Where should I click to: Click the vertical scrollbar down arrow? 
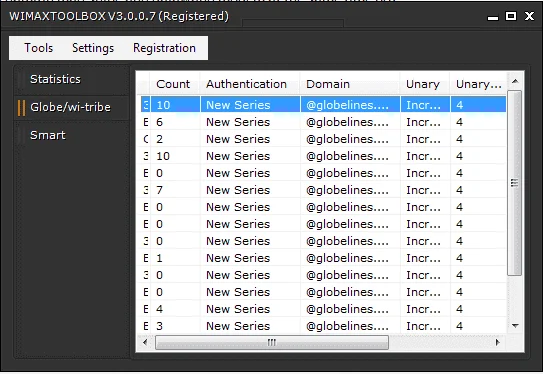pyautogui.click(x=515, y=326)
